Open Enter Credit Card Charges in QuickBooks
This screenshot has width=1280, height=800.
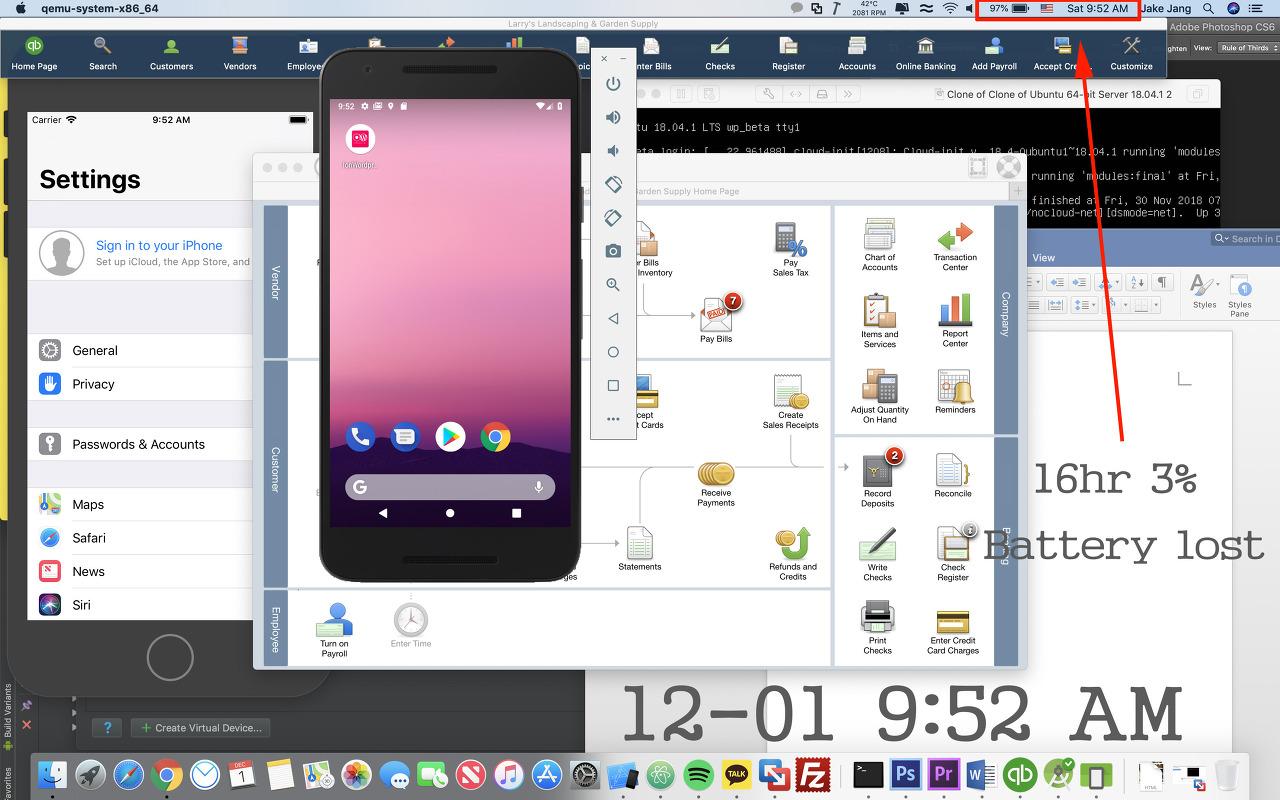click(953, 632)
